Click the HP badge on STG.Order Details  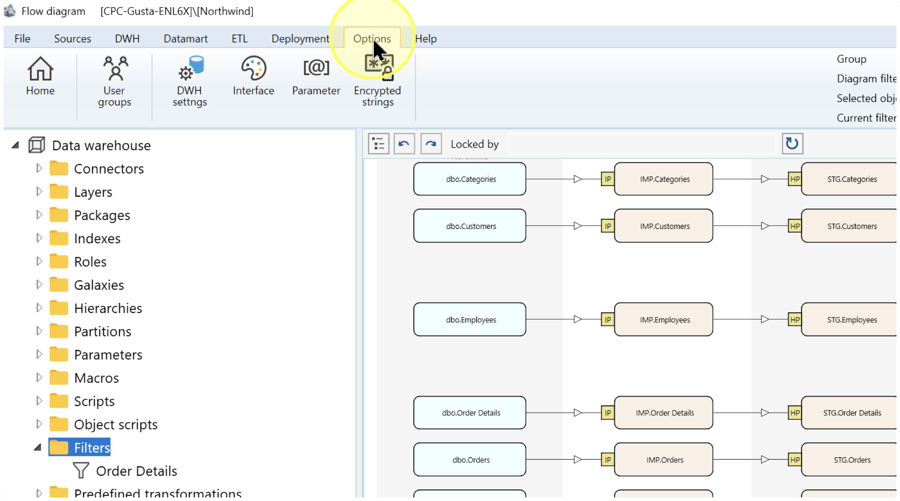(x=794, y=413)
